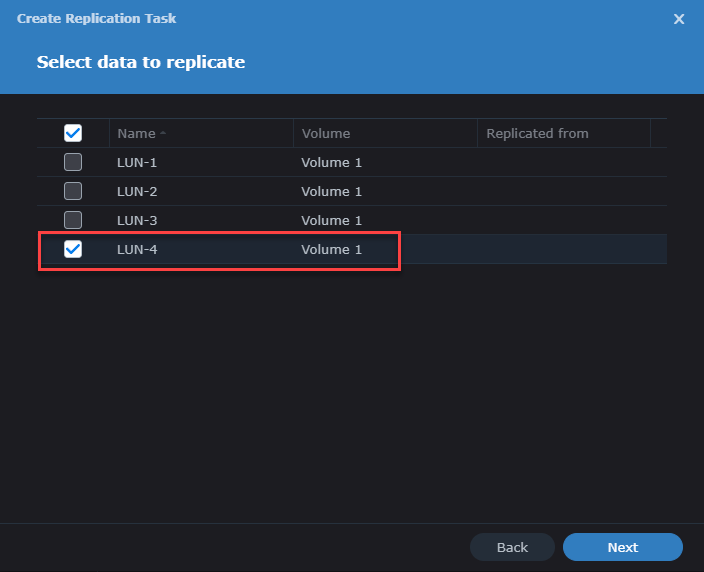
Task: Sort the list by the Name column header
Action: point(137,133)
